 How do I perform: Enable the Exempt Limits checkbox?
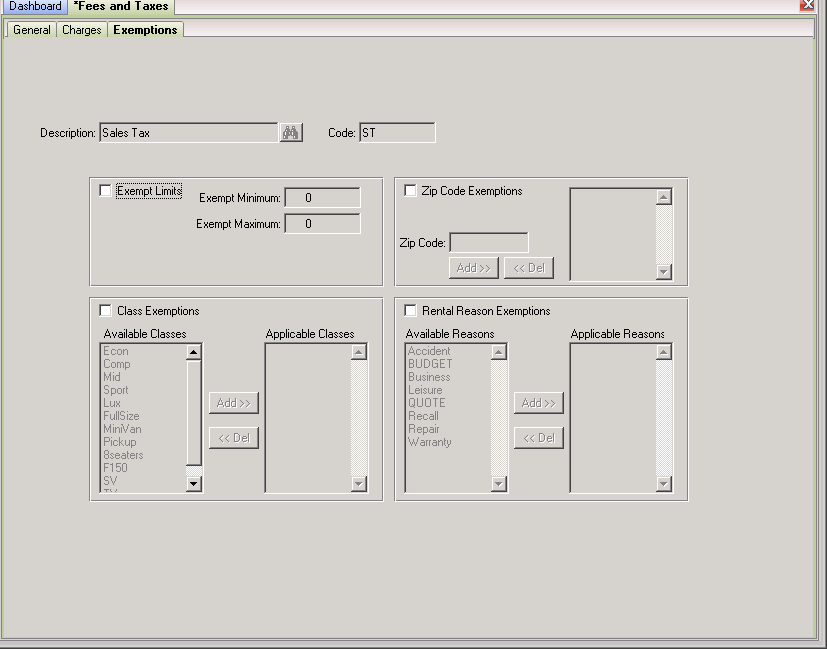tap(105, 190)
